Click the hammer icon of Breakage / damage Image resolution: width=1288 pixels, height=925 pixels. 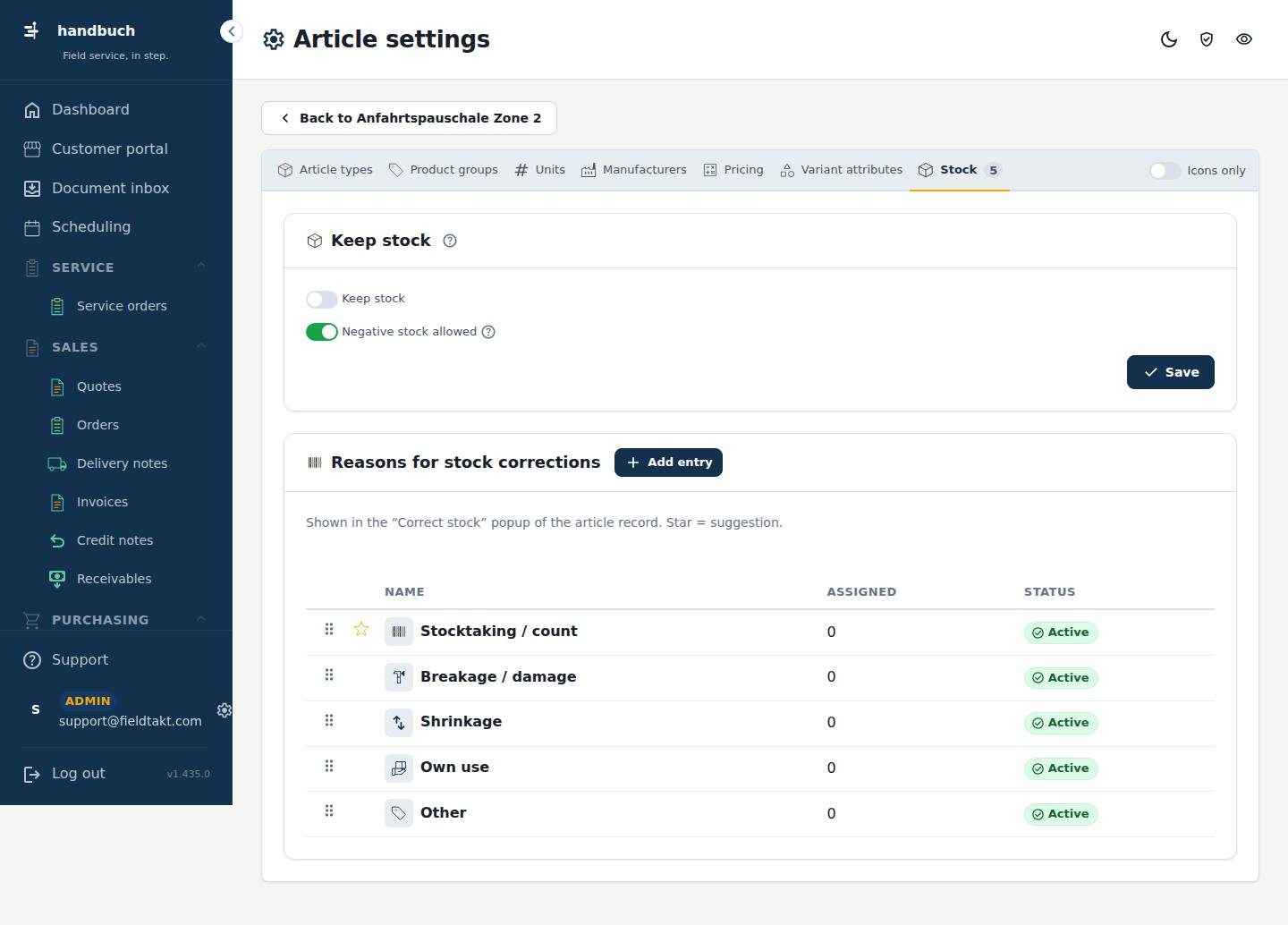(x=399, y=677)
